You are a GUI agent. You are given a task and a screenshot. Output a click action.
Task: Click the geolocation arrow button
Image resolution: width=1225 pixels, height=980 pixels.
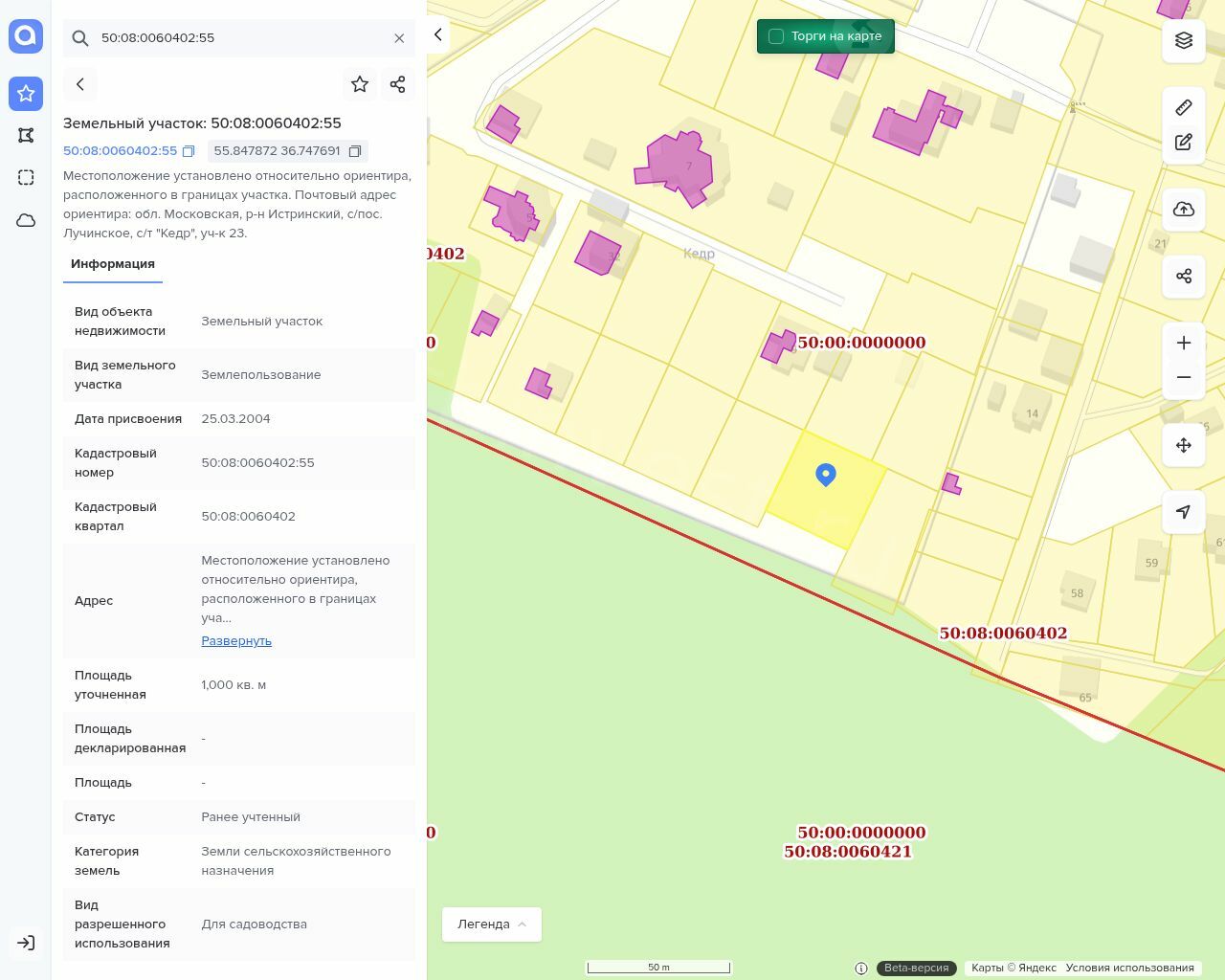1184,512
